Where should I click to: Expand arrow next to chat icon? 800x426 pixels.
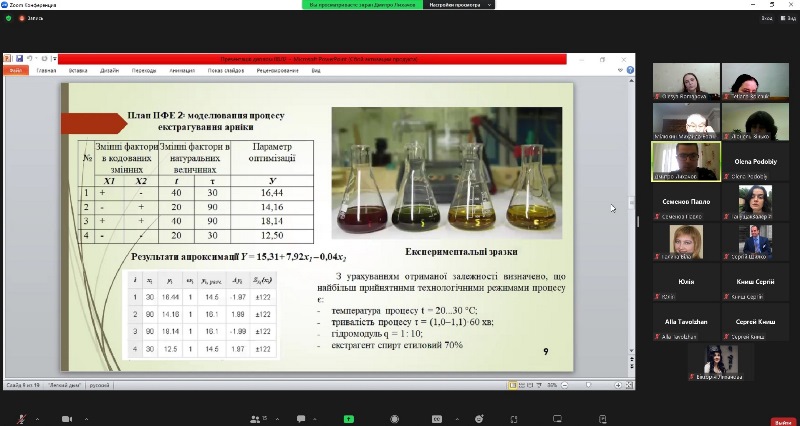coord(316,419)
